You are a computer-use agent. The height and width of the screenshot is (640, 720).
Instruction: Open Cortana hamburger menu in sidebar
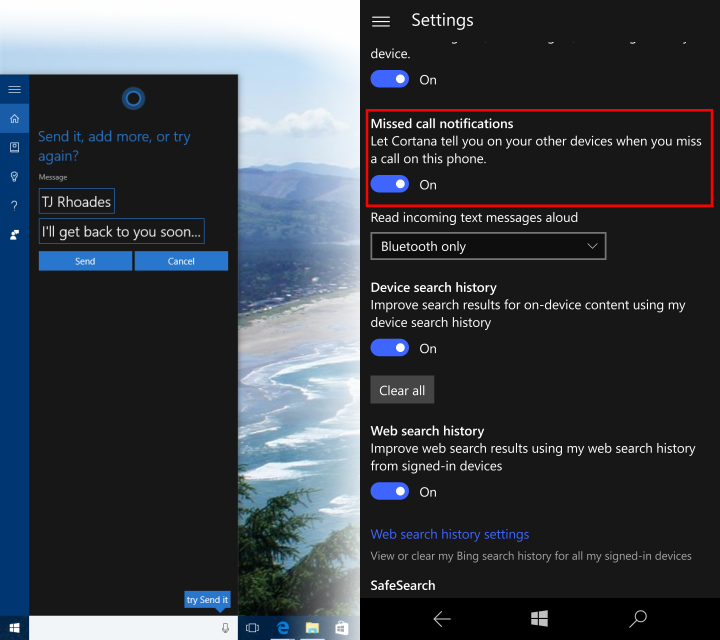15,89
